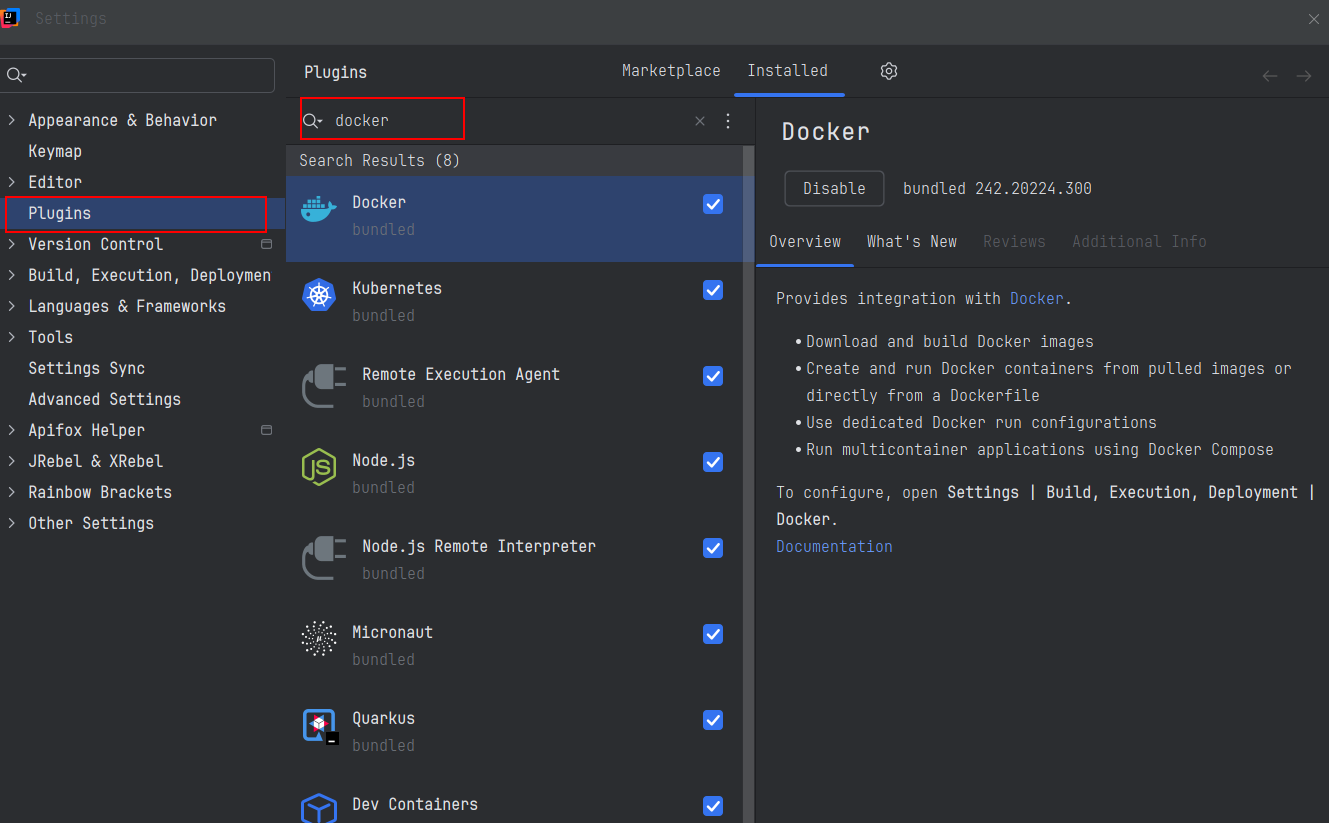The width and height of the screenshot is (1329, 823).
Task: Click the Node.js Remote Interpreter plug icon
Action: coord(324,558)
